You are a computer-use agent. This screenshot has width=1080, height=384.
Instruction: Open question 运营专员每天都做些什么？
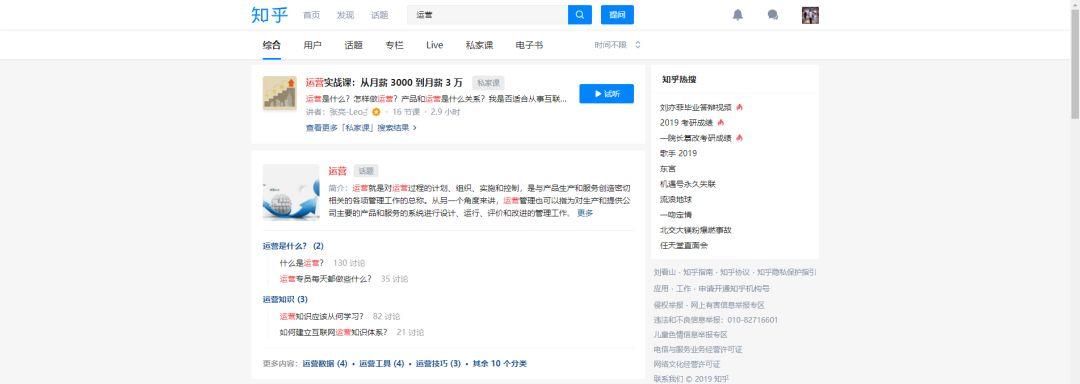click(326, 279)
